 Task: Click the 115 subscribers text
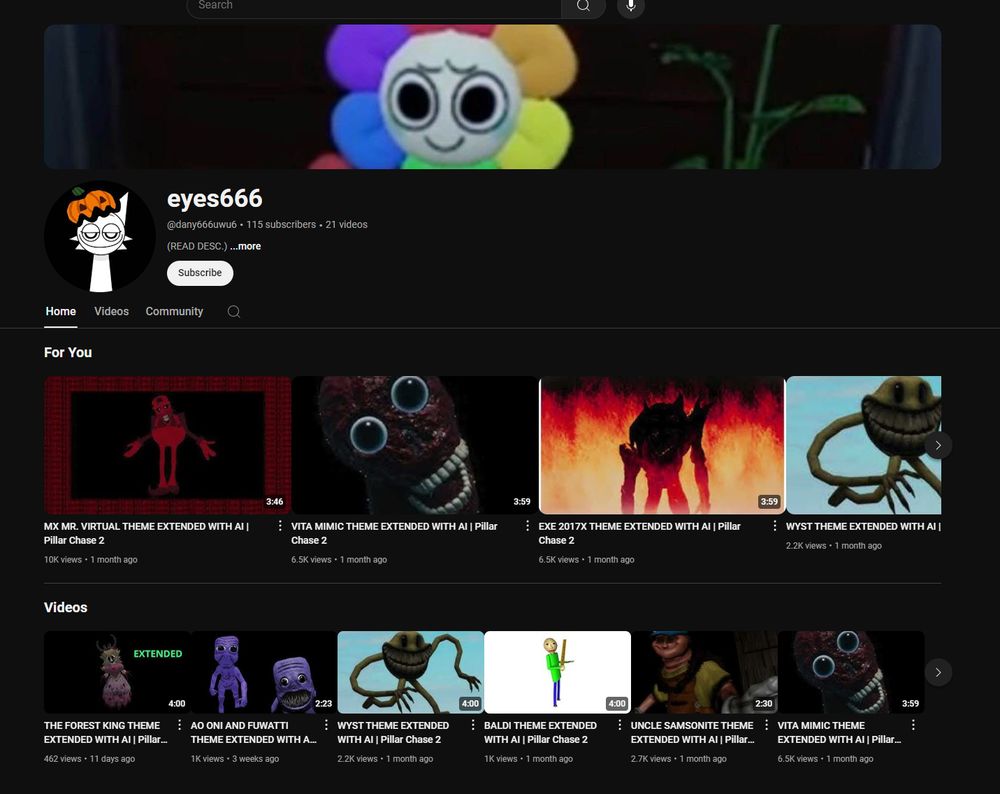(x=281, y=224)
